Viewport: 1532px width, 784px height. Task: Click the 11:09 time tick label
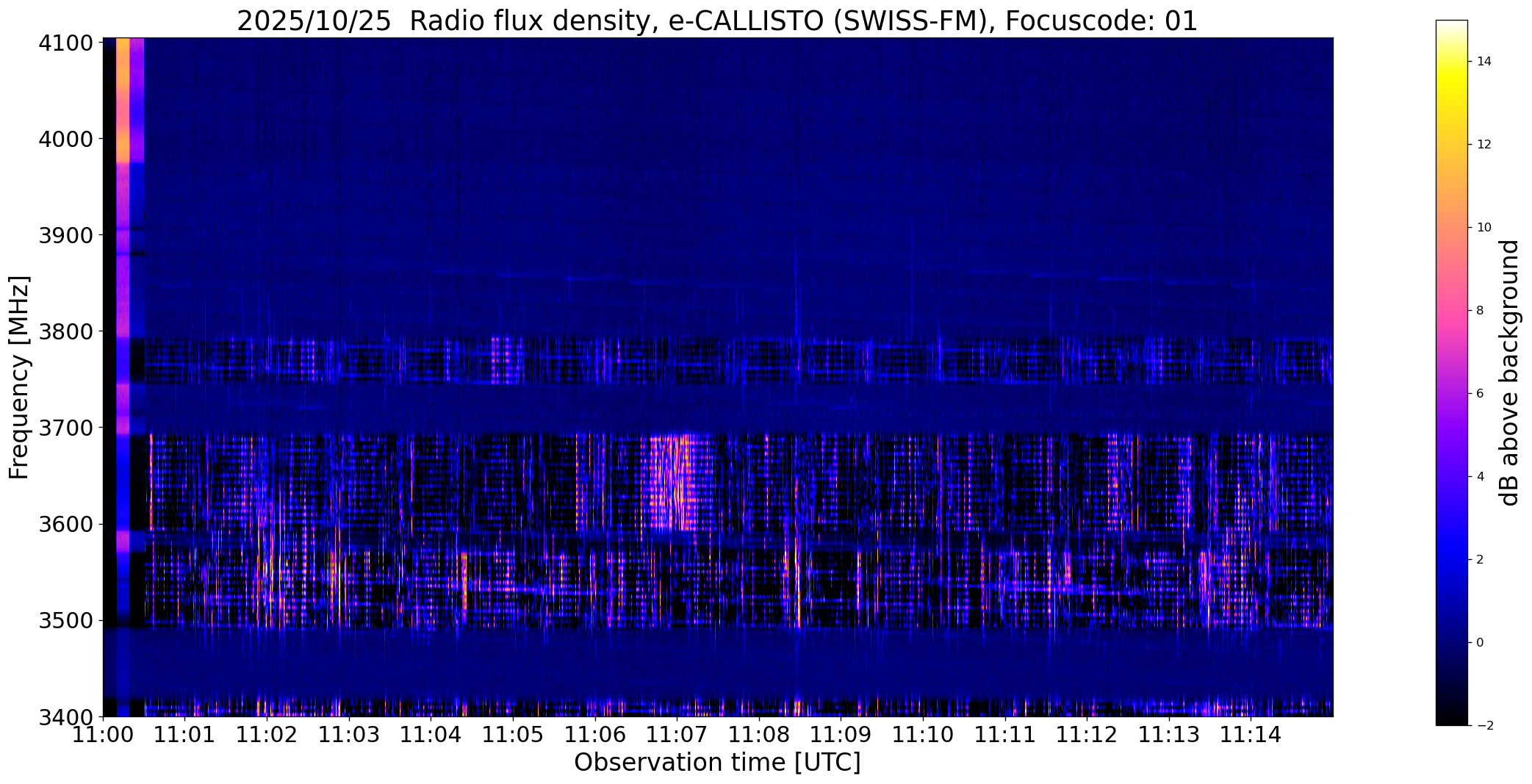point(841,734)
